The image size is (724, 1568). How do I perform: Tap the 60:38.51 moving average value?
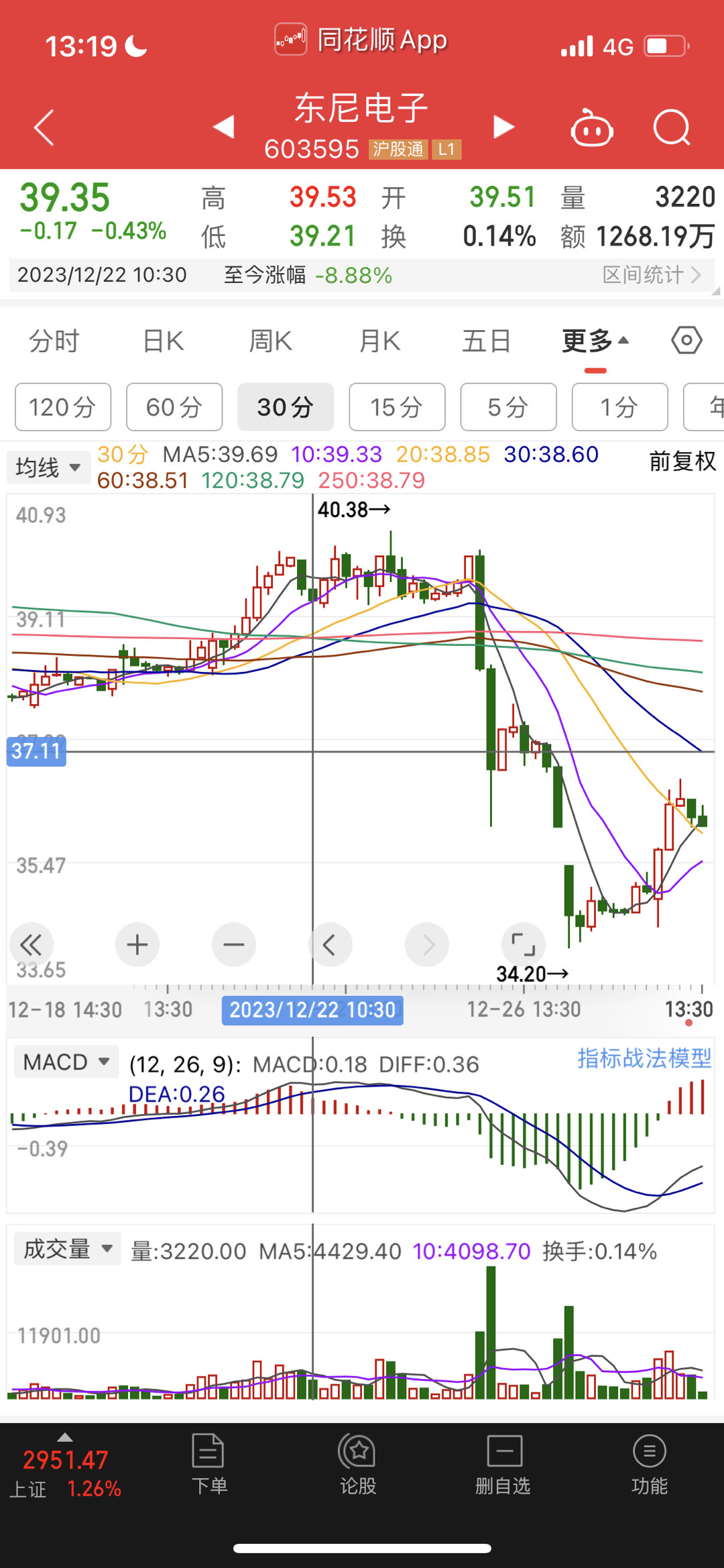pyautogui.click(x=143, y=480)
